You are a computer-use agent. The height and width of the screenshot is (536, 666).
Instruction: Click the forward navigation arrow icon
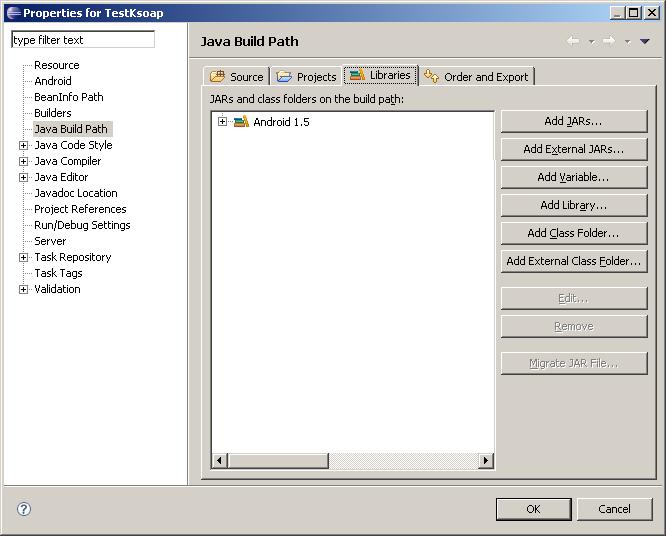(609, 41)
